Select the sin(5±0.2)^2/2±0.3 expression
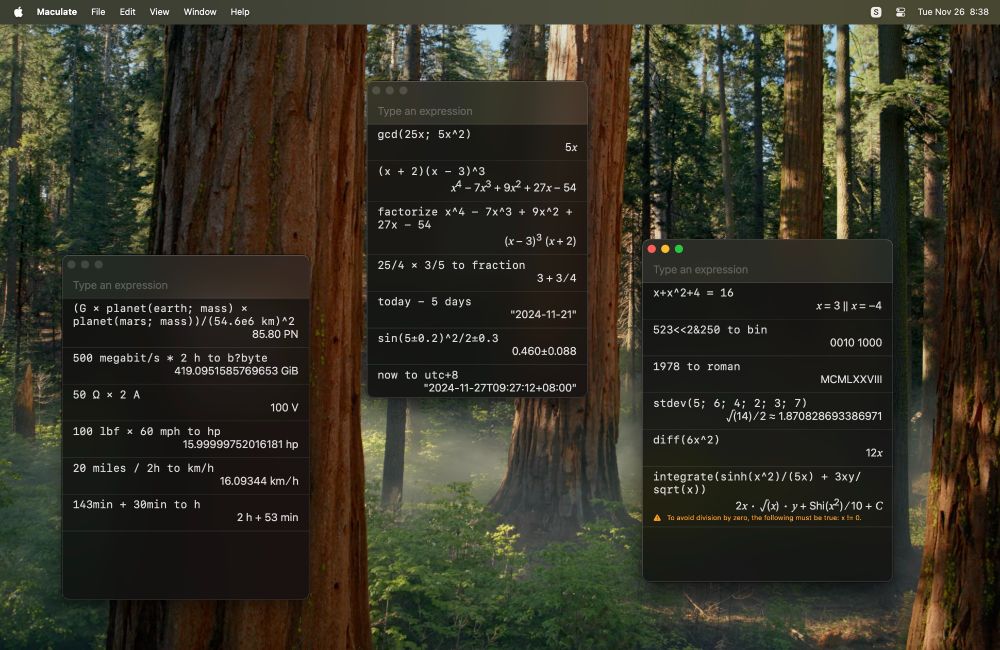Viewport: 1000px width, 650px height. coord(438,338)
